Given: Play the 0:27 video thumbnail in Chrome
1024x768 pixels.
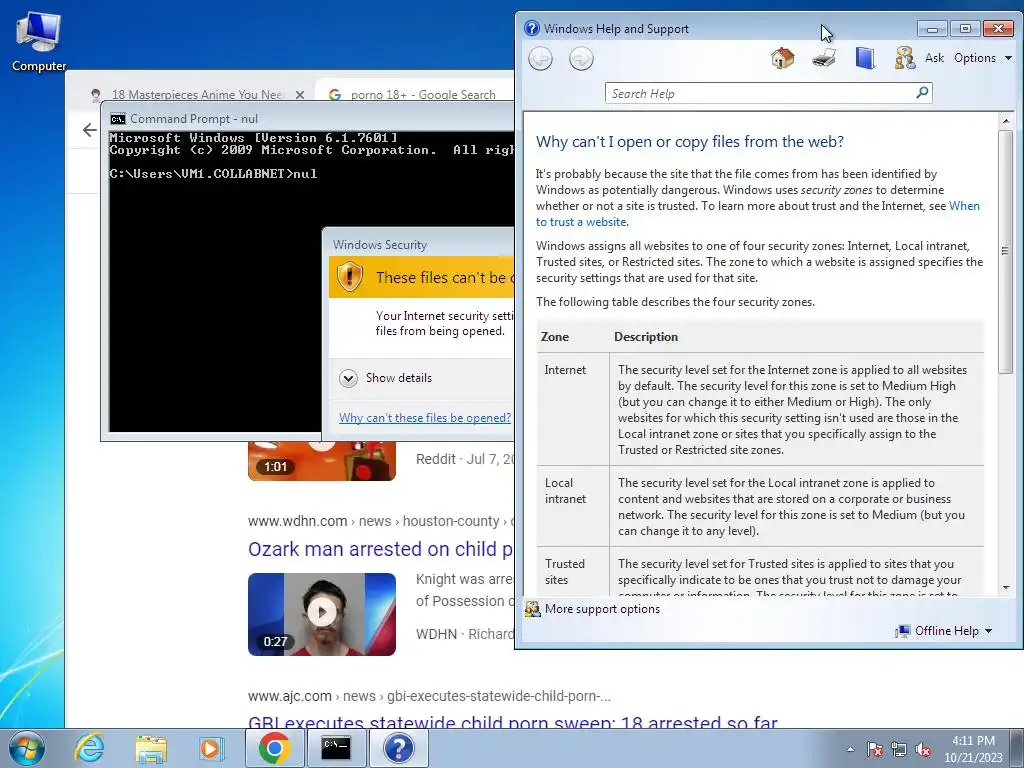Looking at the screenshot, I should (321, 614).
